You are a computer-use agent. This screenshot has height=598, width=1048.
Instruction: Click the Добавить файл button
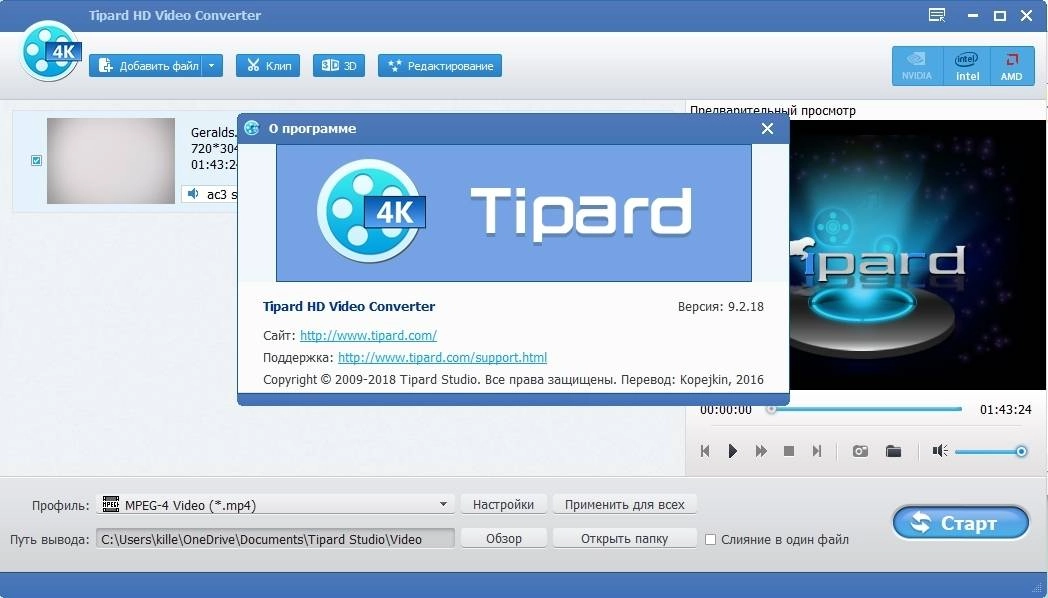pos(146,65)
